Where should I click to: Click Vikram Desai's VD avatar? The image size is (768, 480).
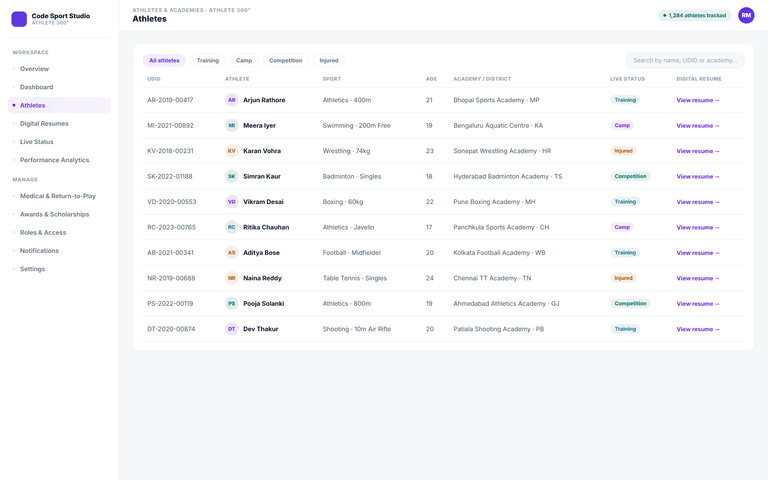click(232, 202)
